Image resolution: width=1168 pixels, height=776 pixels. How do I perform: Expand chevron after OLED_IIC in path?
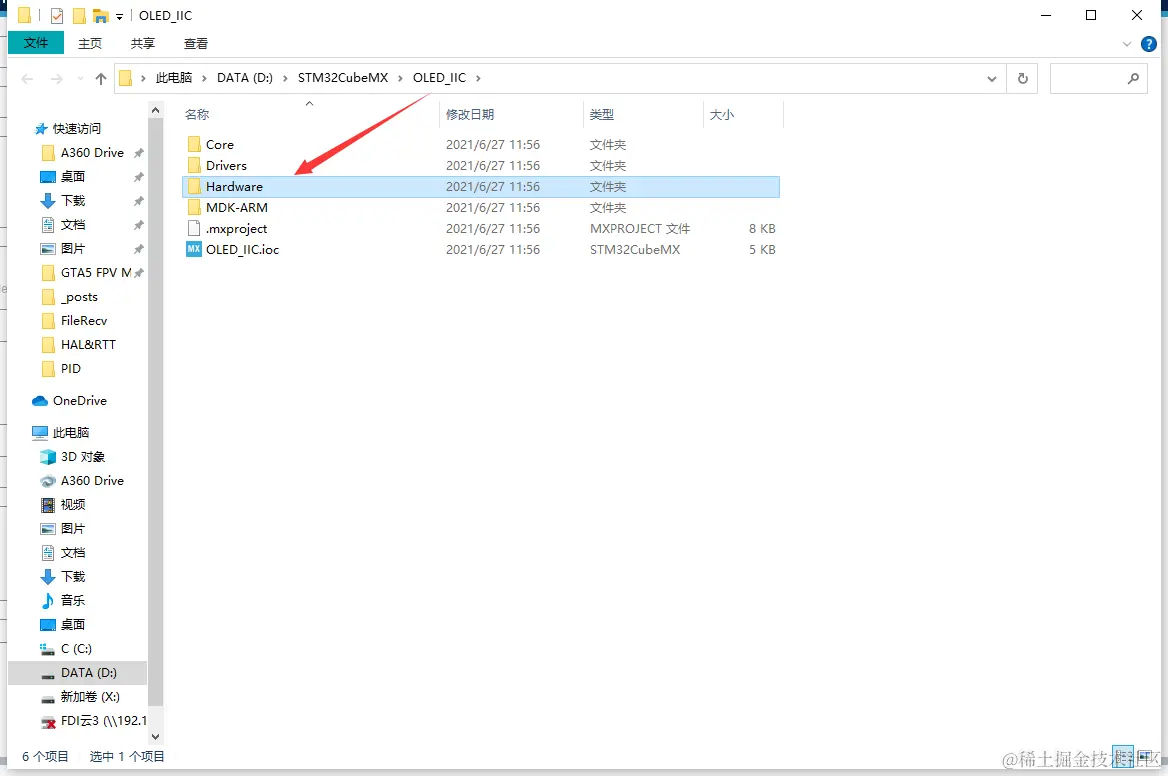click(x=478, y=78)
